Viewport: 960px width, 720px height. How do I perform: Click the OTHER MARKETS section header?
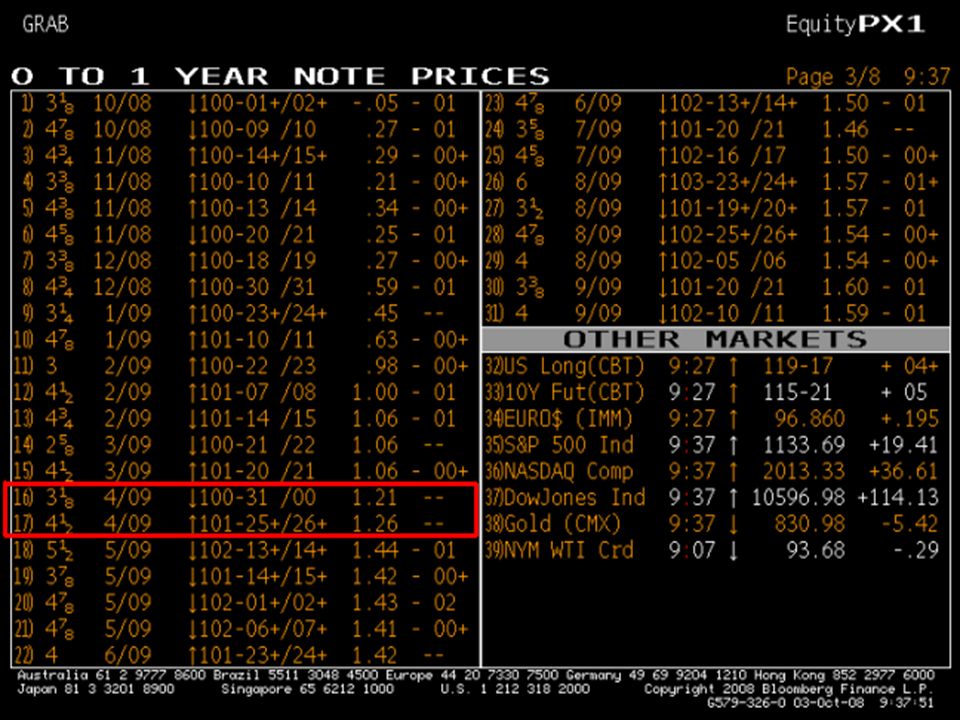(715, 339)
